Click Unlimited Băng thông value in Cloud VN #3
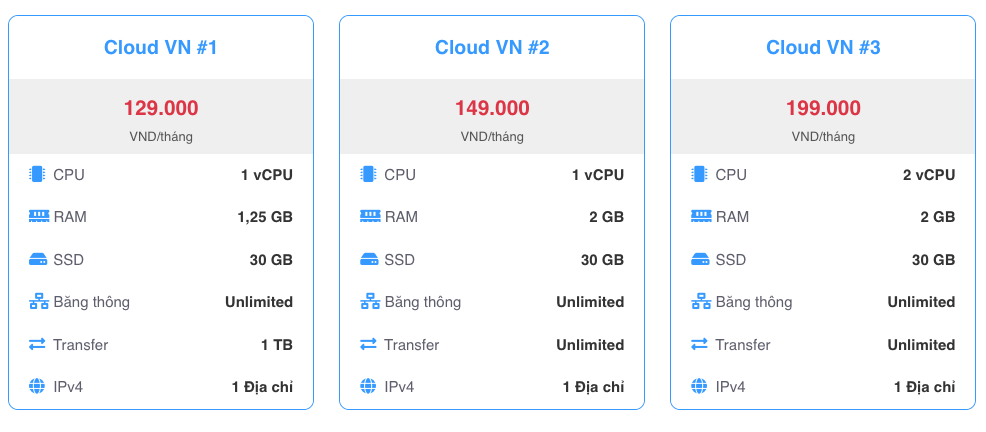This screenshot has height=432, width=986. [922, 302]
